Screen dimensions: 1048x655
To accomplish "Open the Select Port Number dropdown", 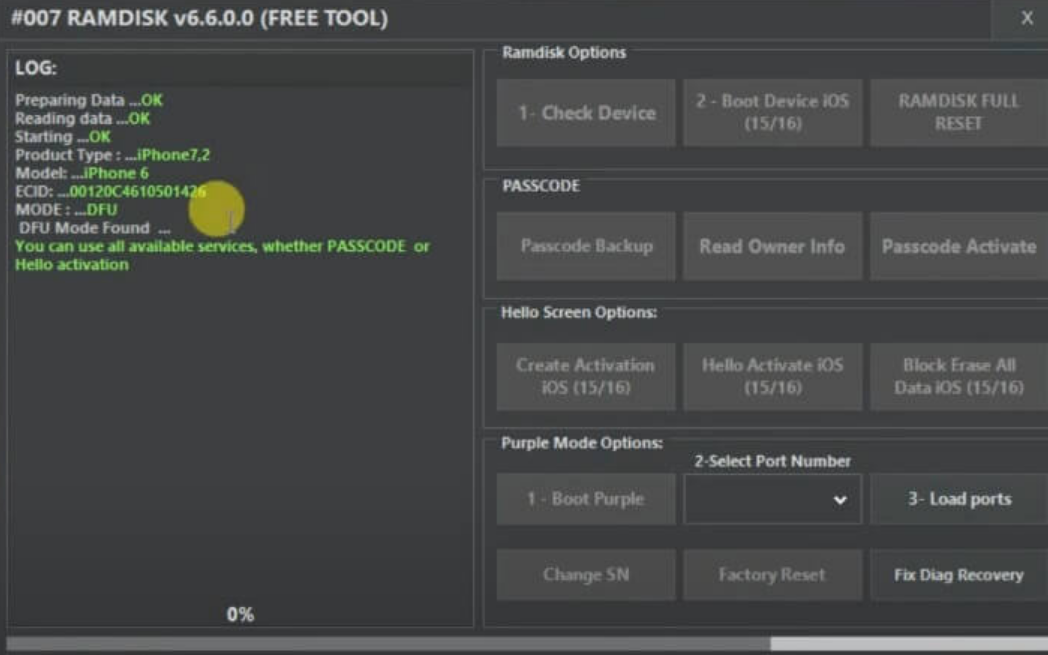I will coord(770,498).
